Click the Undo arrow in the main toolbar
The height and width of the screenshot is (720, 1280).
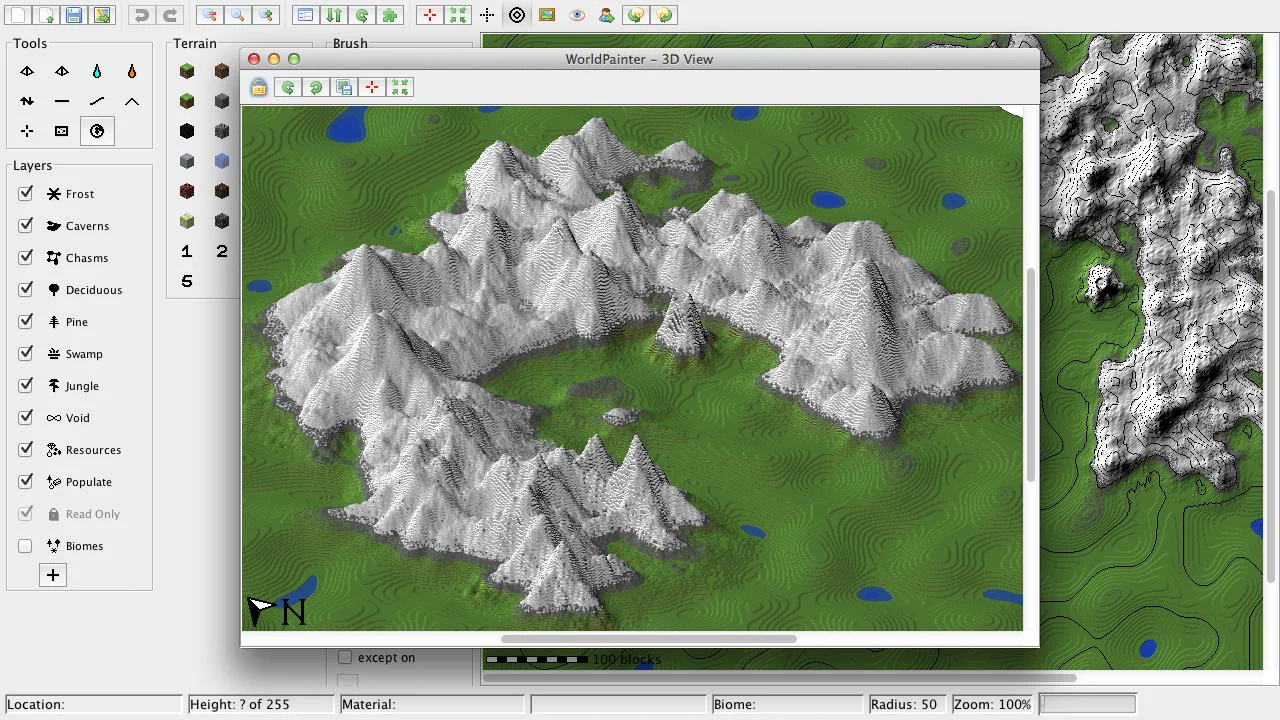(142, 15)
